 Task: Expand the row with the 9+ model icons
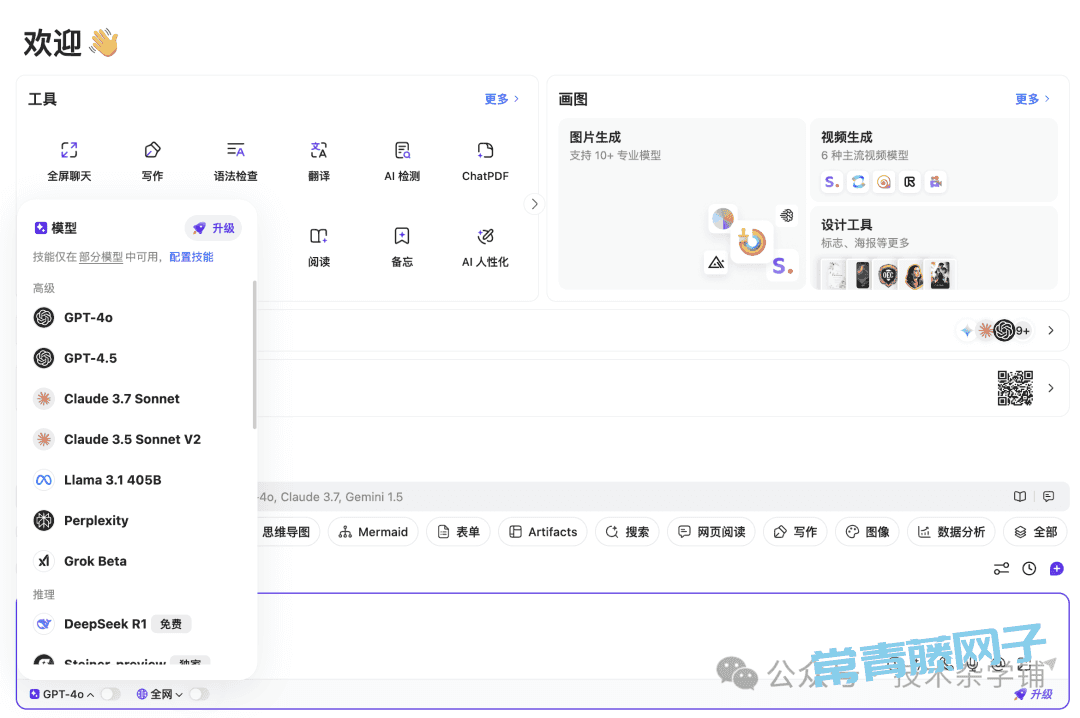tap(1051, 331)
